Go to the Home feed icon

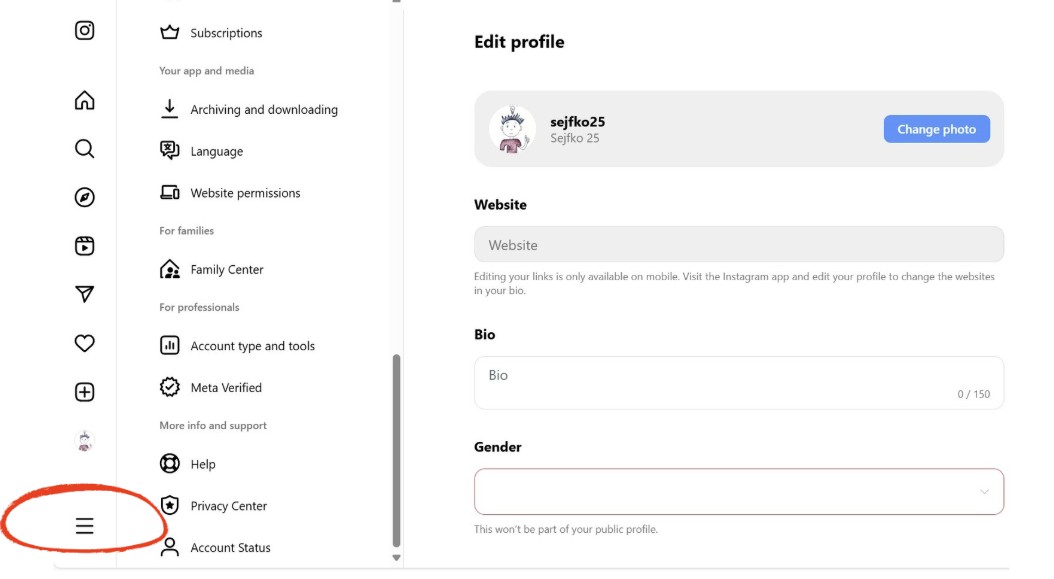pos(84,100)
